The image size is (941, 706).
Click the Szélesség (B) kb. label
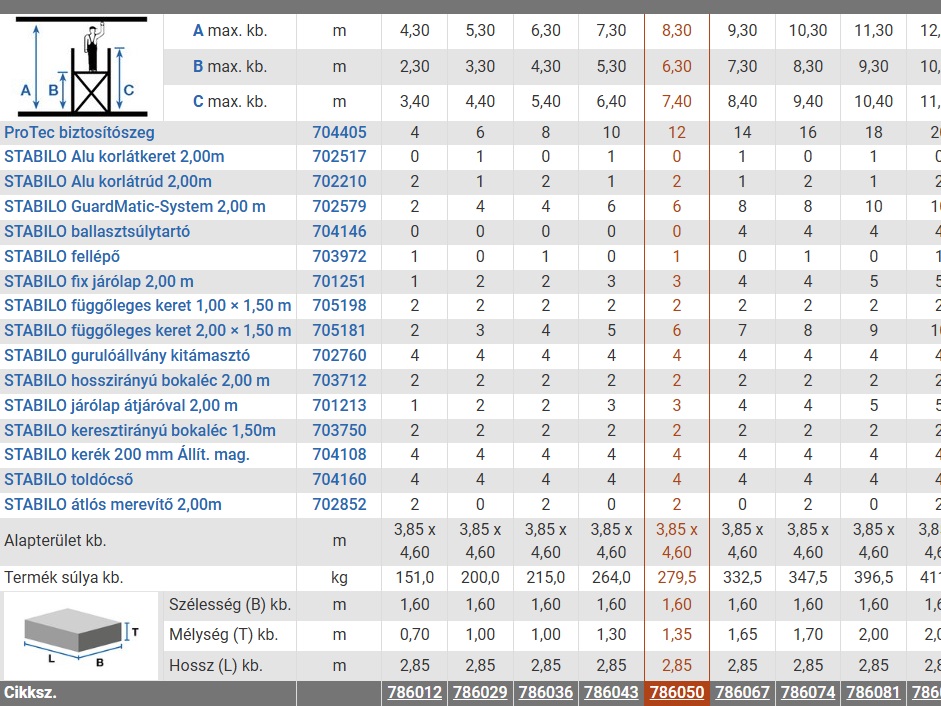pyautogui.click(x=230, y=605)
